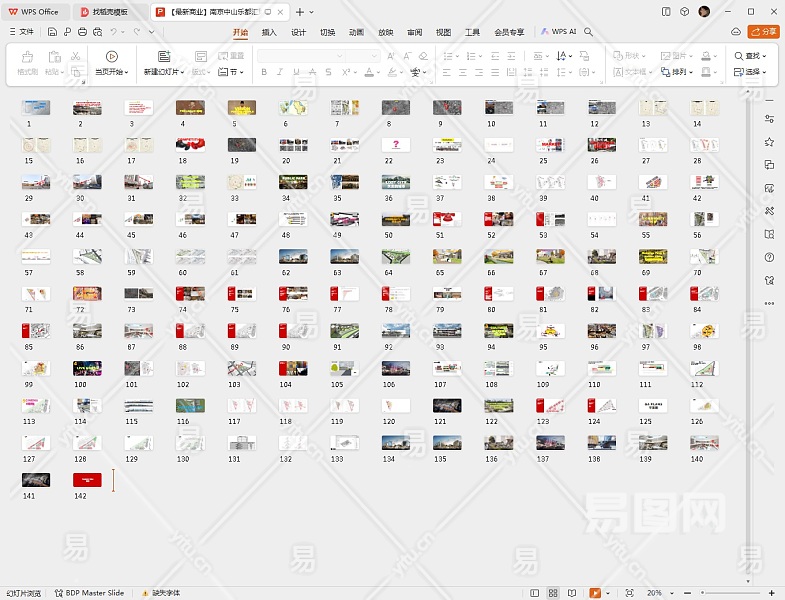
Task: Toggle slide sorter grid view button
Action: point(554,593)
